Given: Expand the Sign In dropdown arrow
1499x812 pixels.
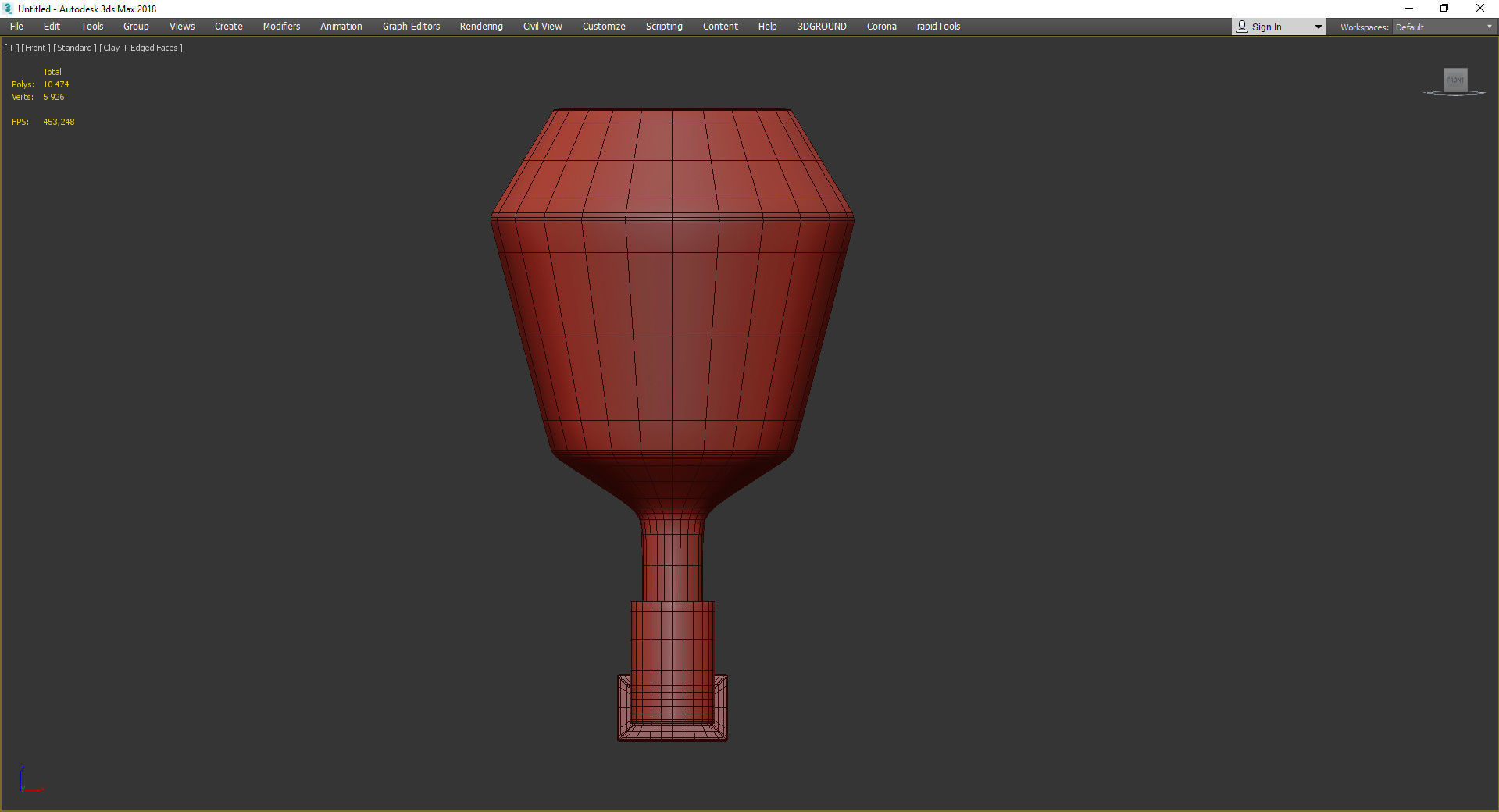Looking at the screenshot, I should [1319, 27].
